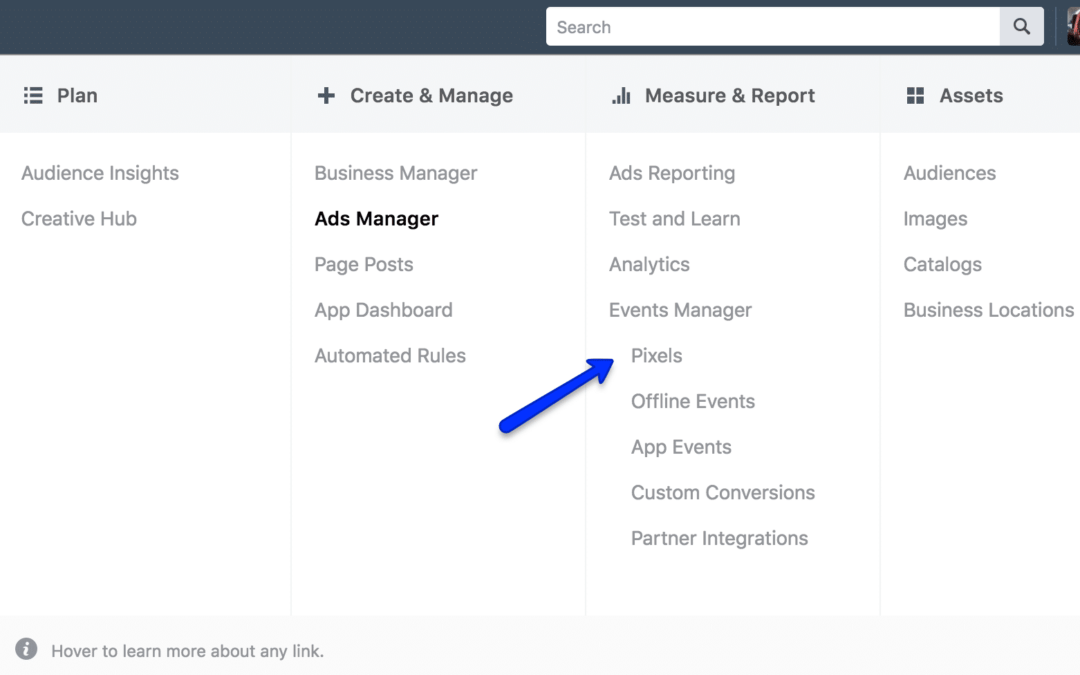Click the info icon in the footer
The image size is (1080, 675).
tap(26, 649)
